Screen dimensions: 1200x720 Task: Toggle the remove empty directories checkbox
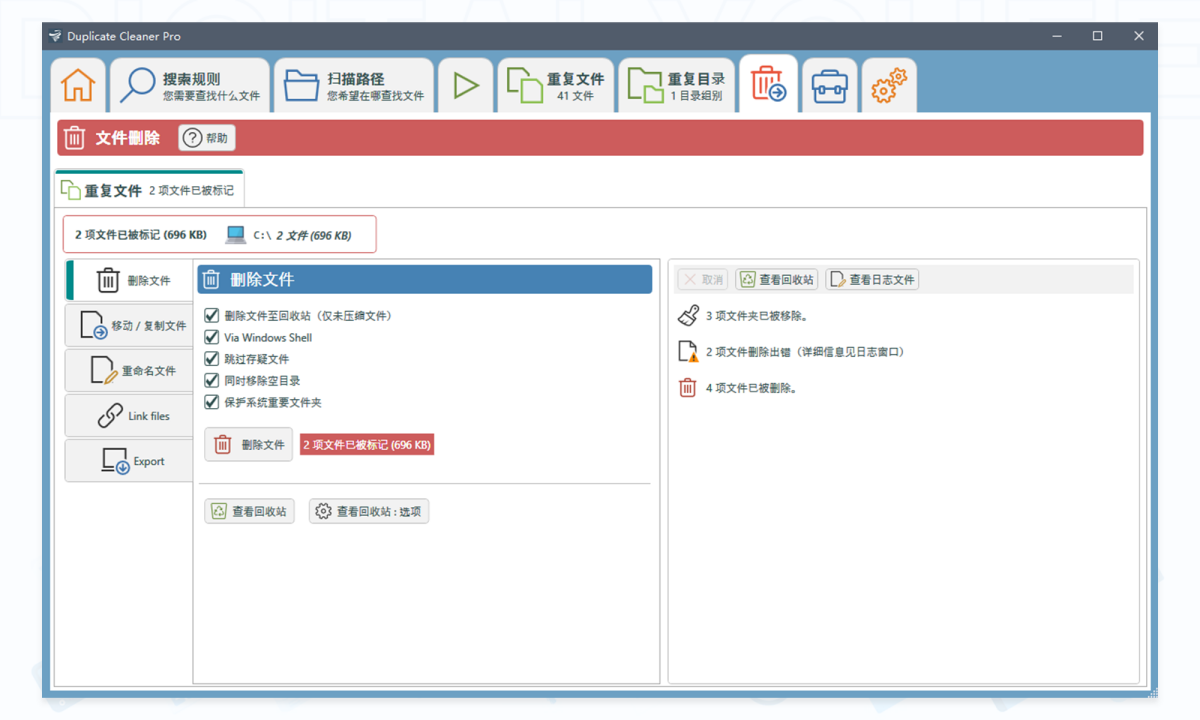212,381
